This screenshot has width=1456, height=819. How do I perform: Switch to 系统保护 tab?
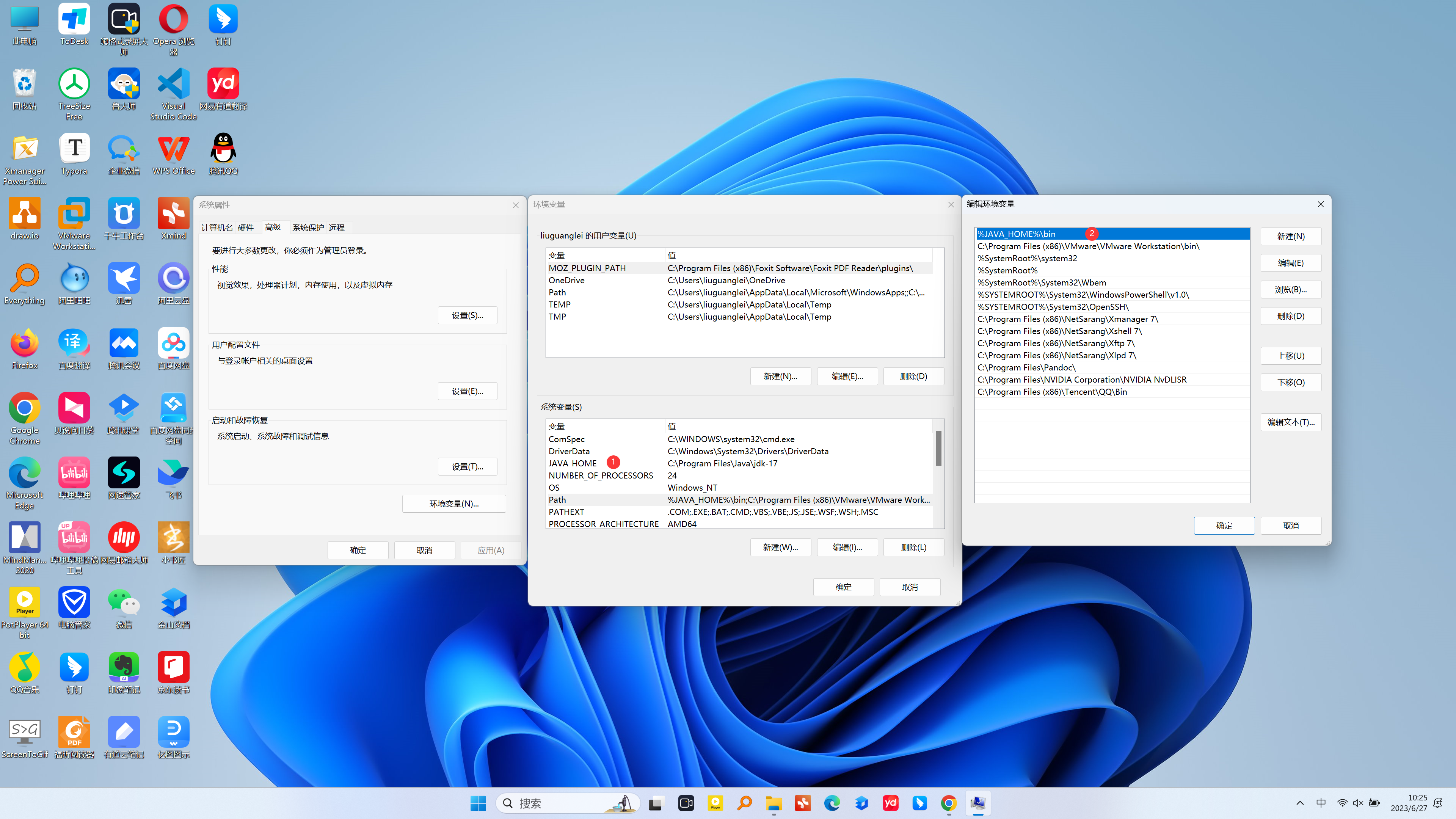tap(308, 227)
